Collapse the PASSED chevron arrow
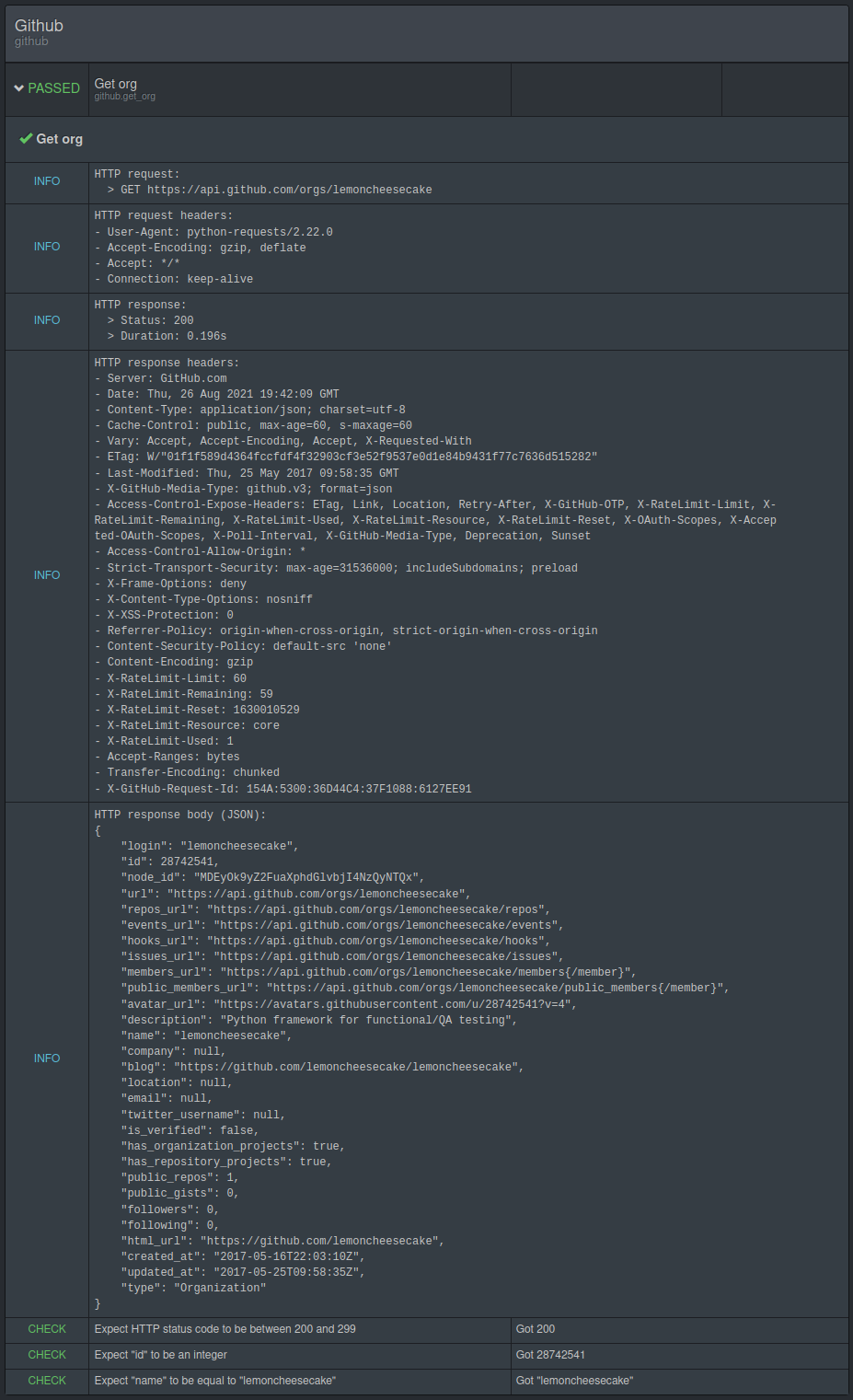Viewport: 853px width, 1400px height. point(18,88)
